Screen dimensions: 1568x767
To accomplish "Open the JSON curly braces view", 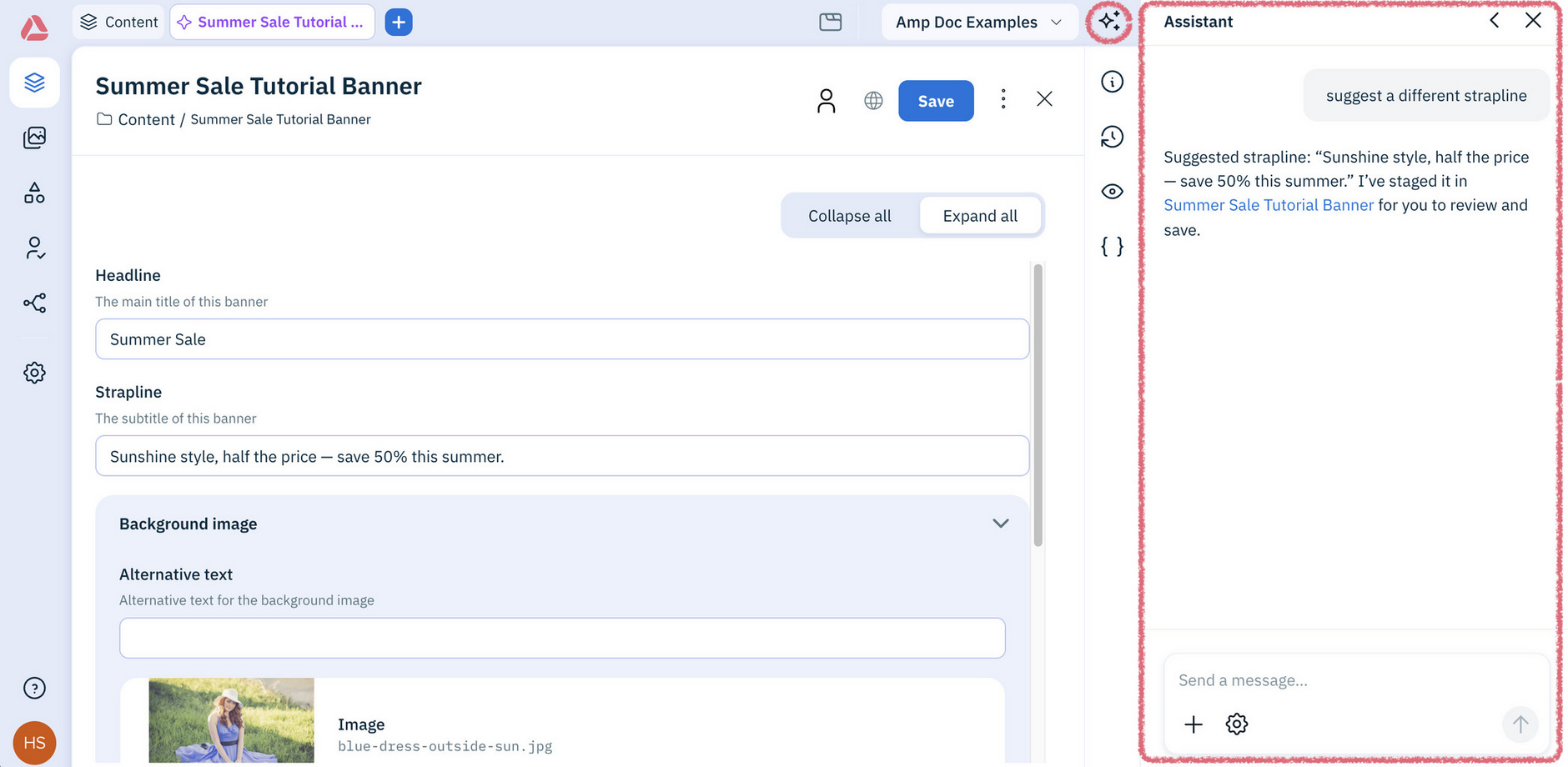I will (x=1112, y=246).
